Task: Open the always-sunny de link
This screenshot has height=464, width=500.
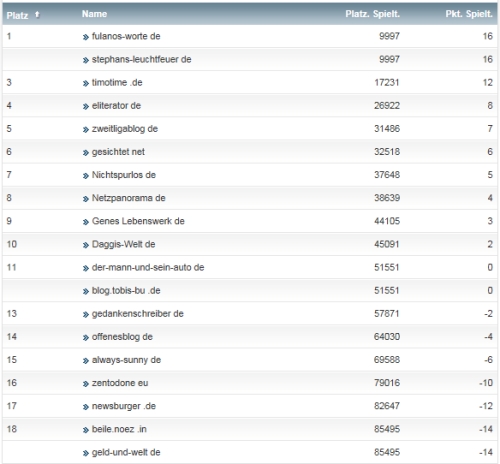Action: click(126, 360)
